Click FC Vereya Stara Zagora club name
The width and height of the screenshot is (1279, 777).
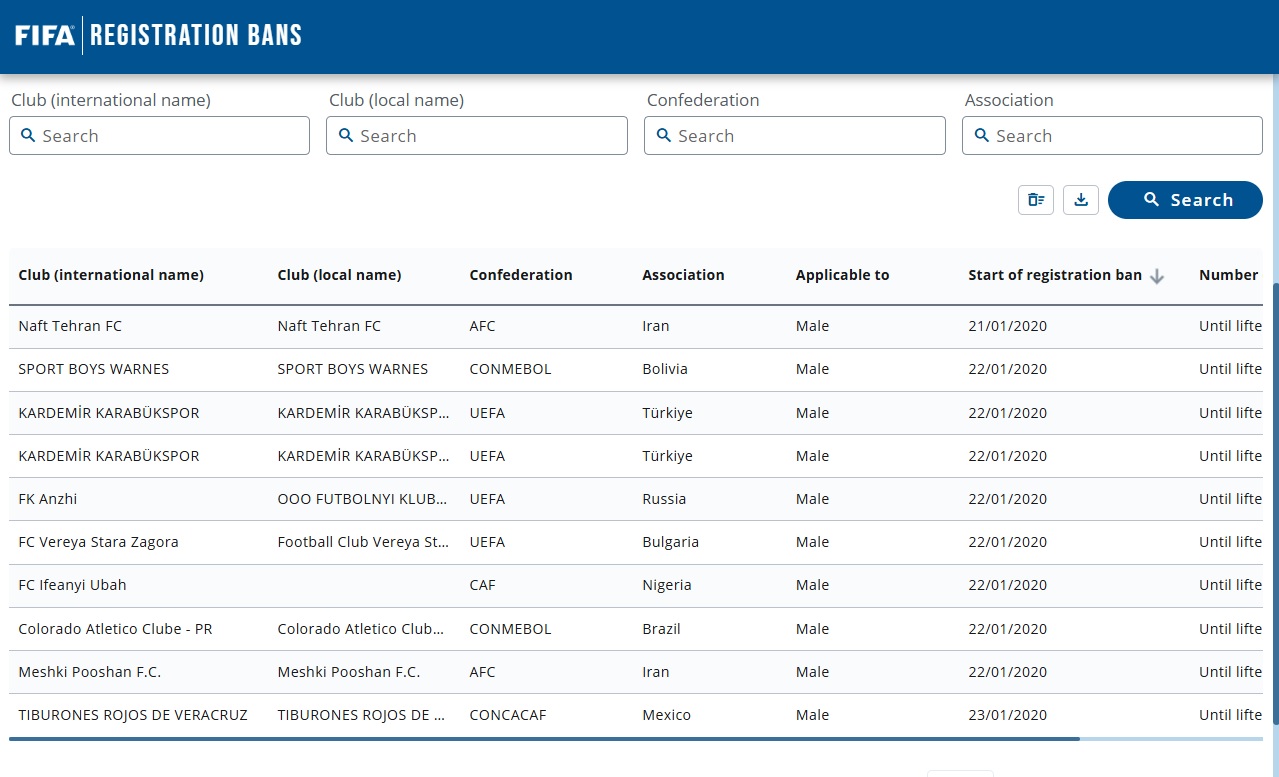click(98, 542)
